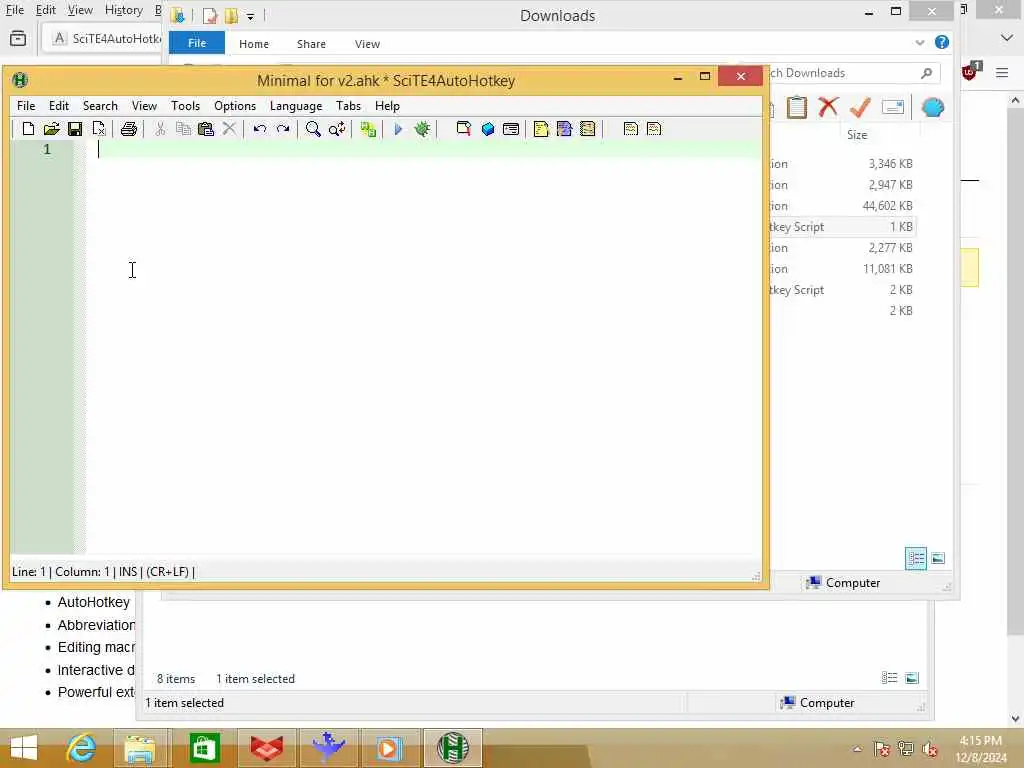Open the Home tab in Downloads window
The image size is (1024, 768).
[254, 44]
